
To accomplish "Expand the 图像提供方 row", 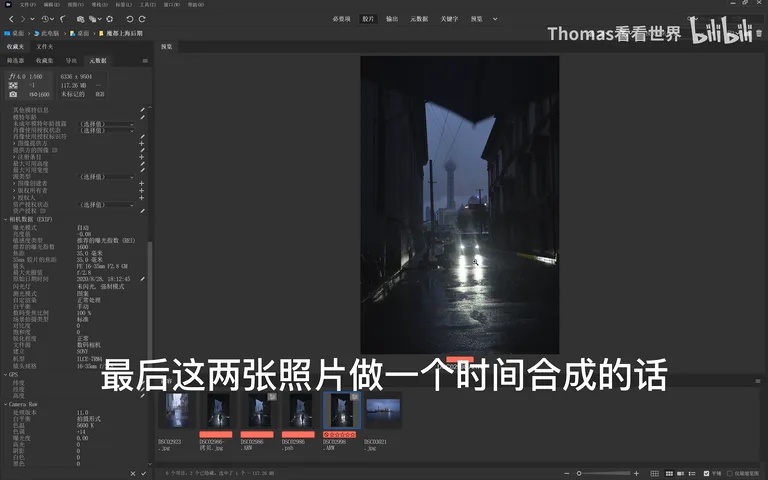I will click(14, 144).
